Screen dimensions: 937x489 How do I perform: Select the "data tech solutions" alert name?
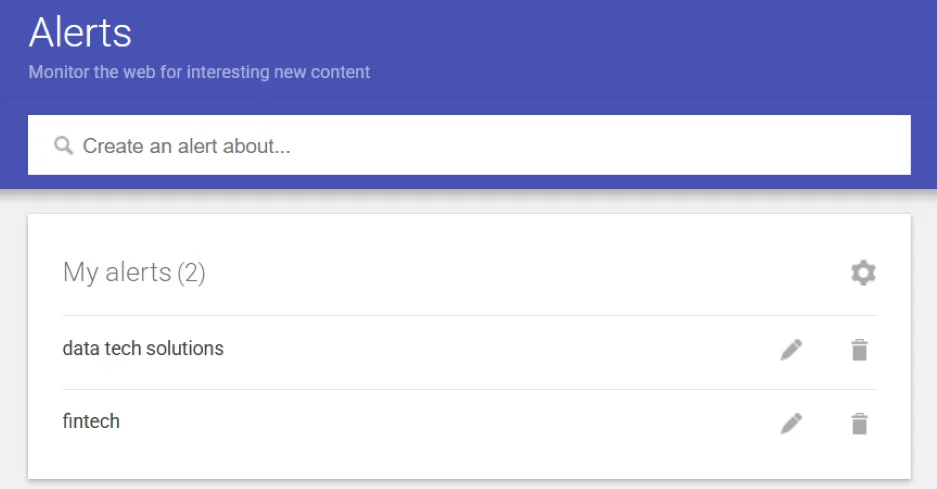coord(143,349)
